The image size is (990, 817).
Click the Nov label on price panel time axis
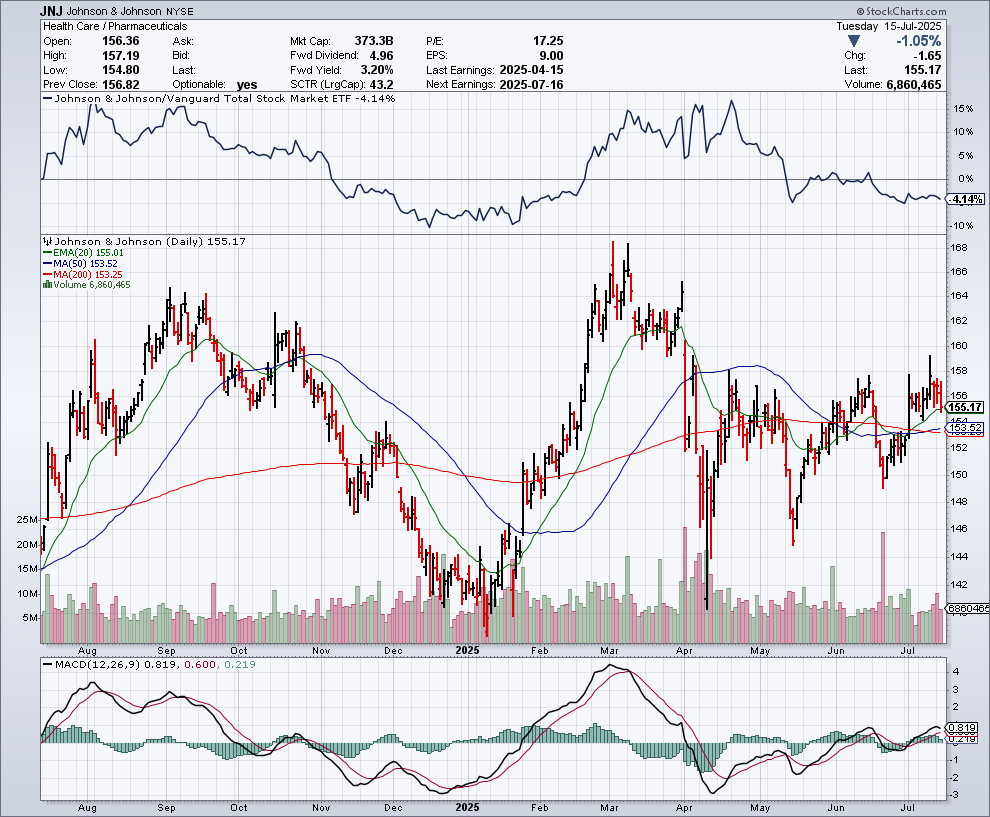(321, 650)
